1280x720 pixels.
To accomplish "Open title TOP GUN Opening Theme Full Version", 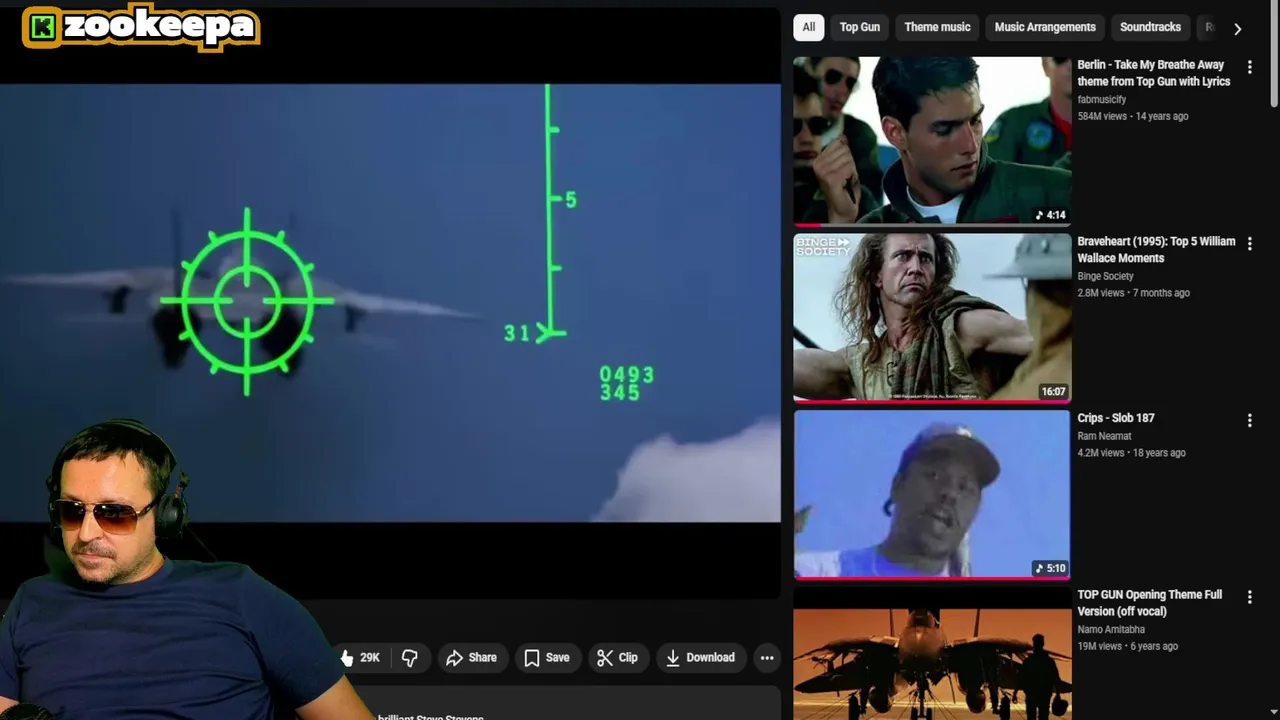I will pos(1150,603).
